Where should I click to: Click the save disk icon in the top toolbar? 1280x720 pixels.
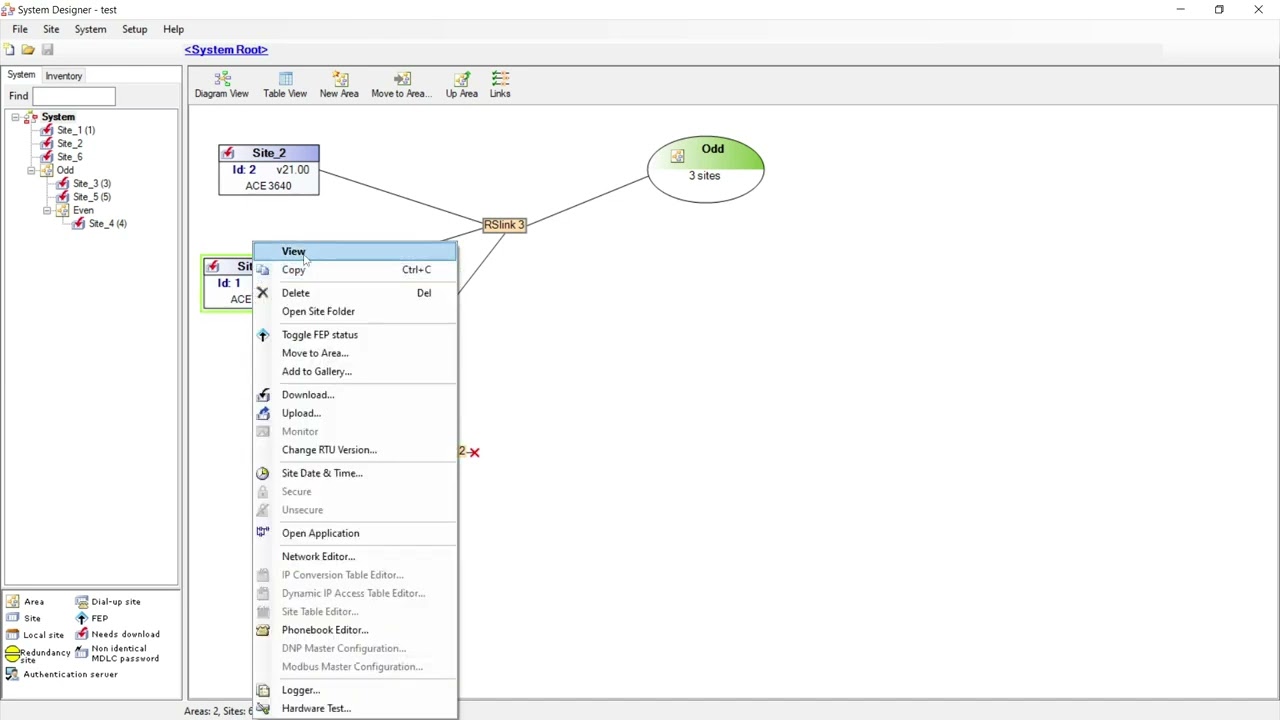[x=47, y=49]
